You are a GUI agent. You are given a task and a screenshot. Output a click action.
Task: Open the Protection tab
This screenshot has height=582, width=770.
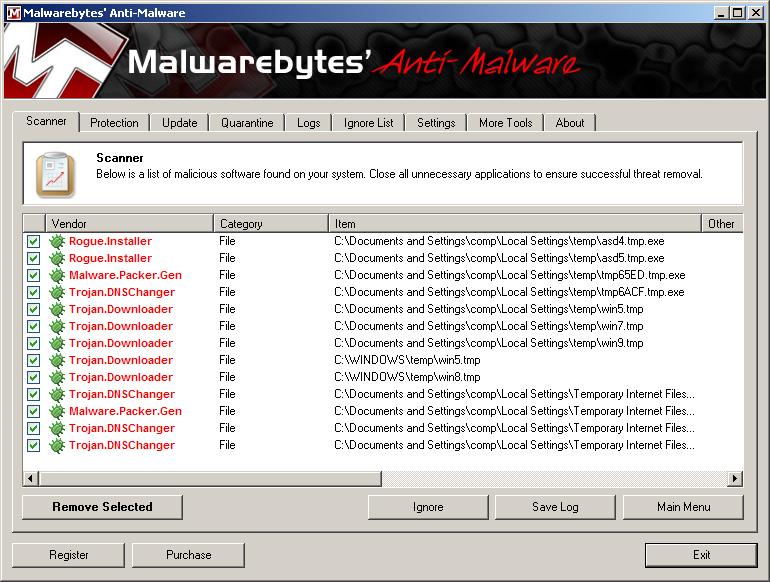point(114,123)
